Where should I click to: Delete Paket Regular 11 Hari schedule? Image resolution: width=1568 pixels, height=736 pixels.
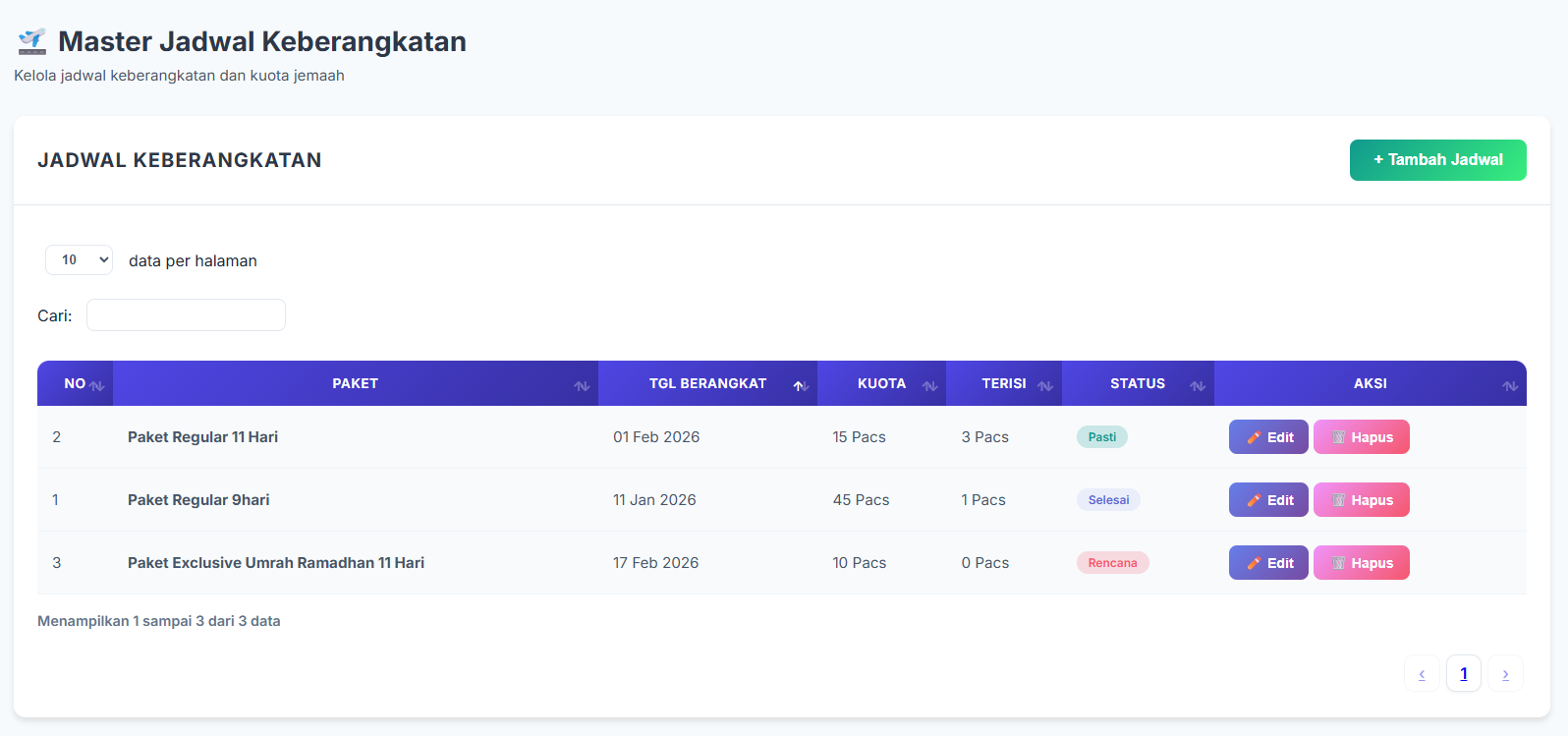tap(1361, 437)
